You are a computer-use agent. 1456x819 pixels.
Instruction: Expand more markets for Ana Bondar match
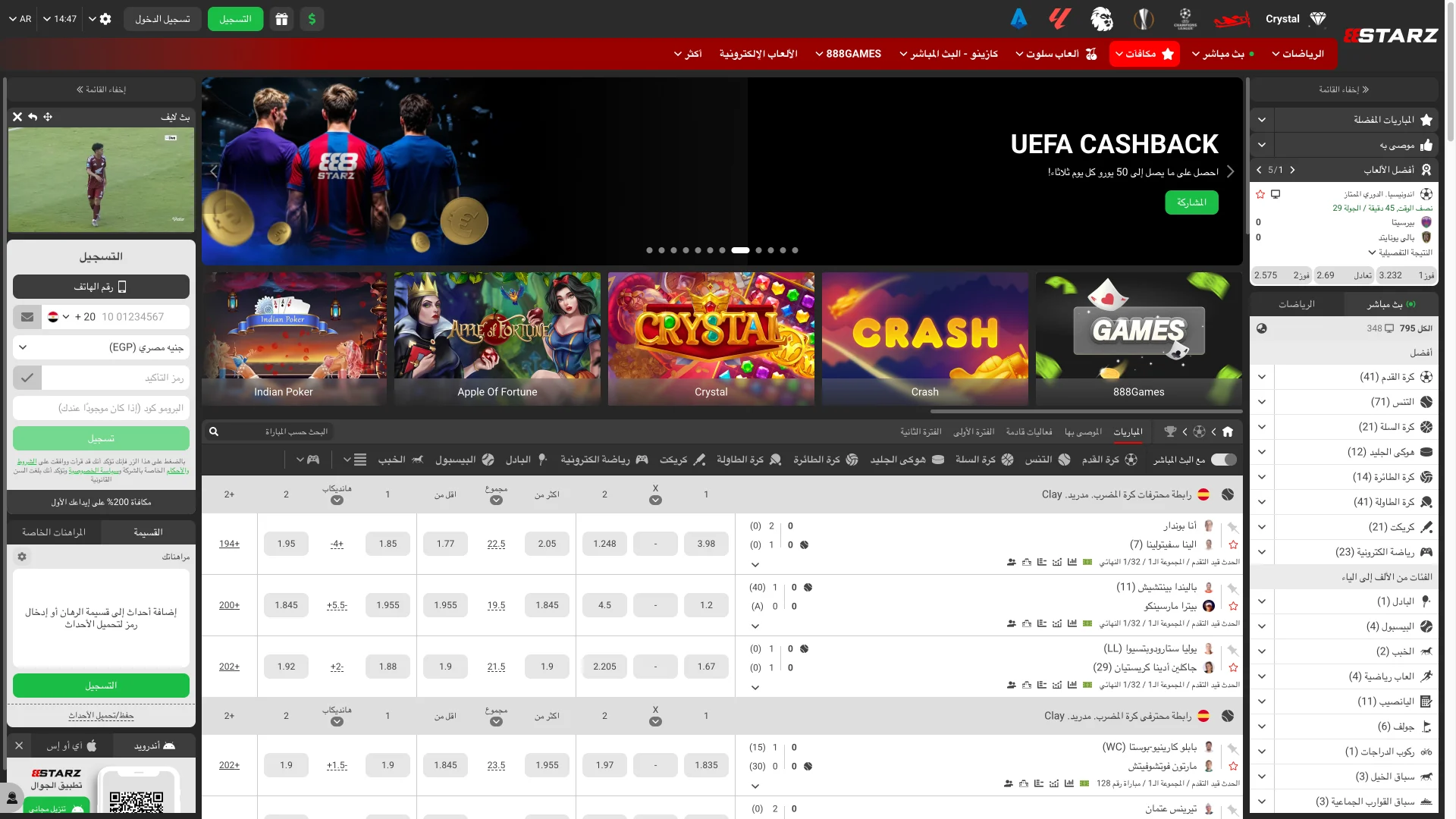pyautogui.click(x=755, y=564)
